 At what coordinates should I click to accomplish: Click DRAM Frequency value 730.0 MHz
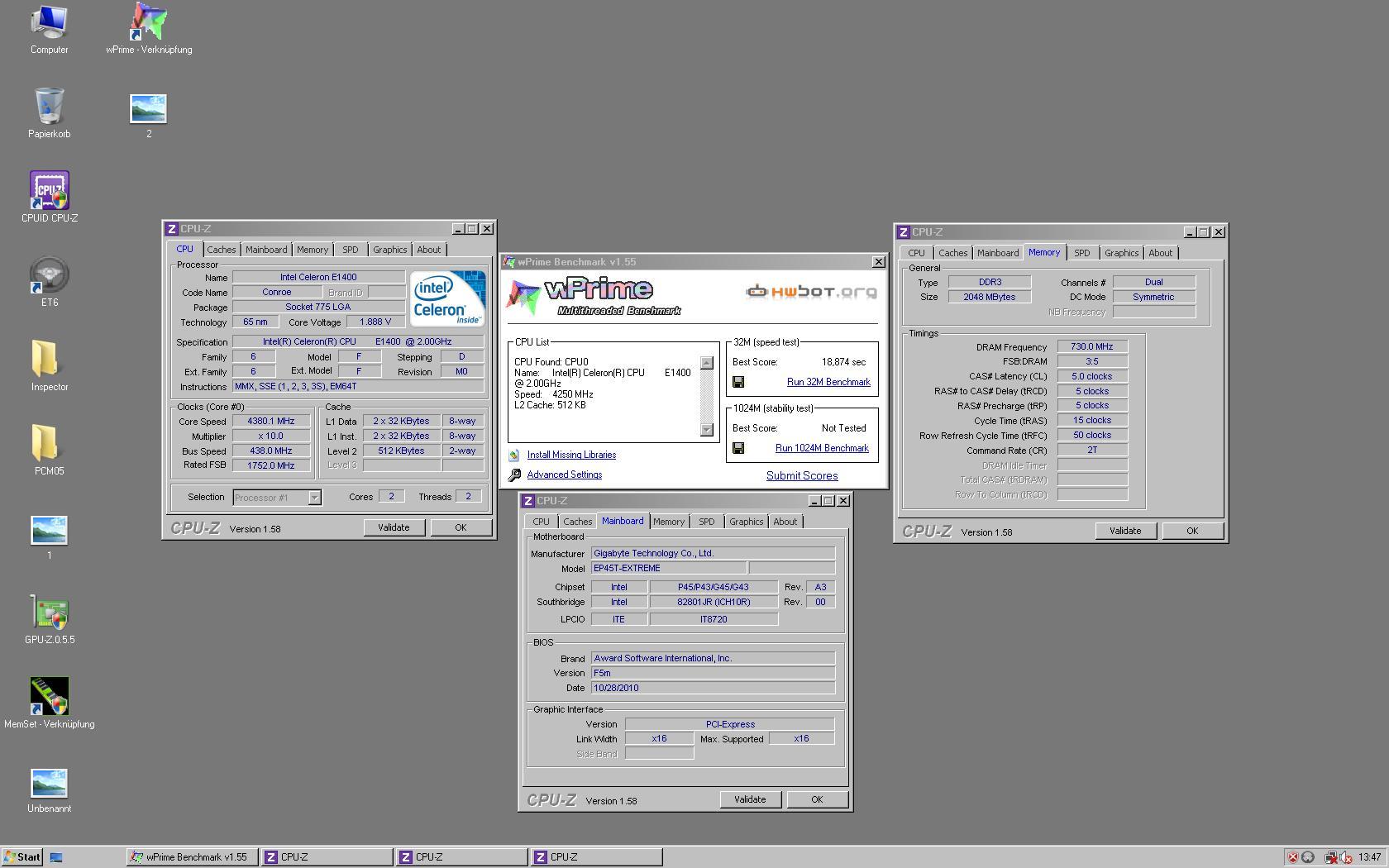tap(1092, 346)
